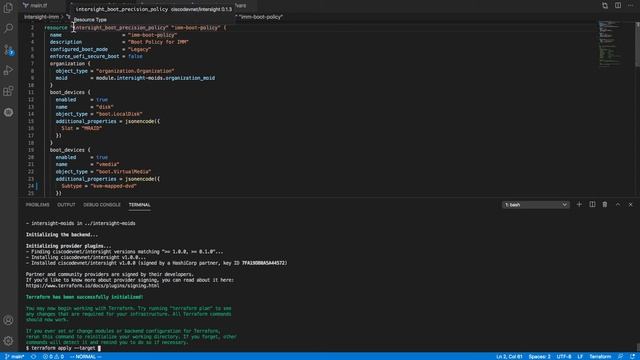Open errors and warnings count in status bar
Image resolution: width=640 pixels, height=360 pixels.
[x=53, y=356]
